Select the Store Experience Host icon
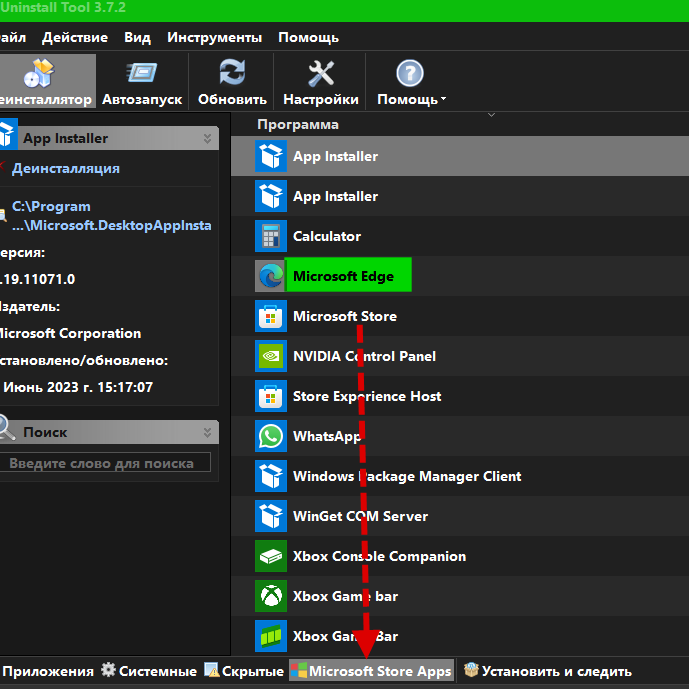 (x=271, y=396)
